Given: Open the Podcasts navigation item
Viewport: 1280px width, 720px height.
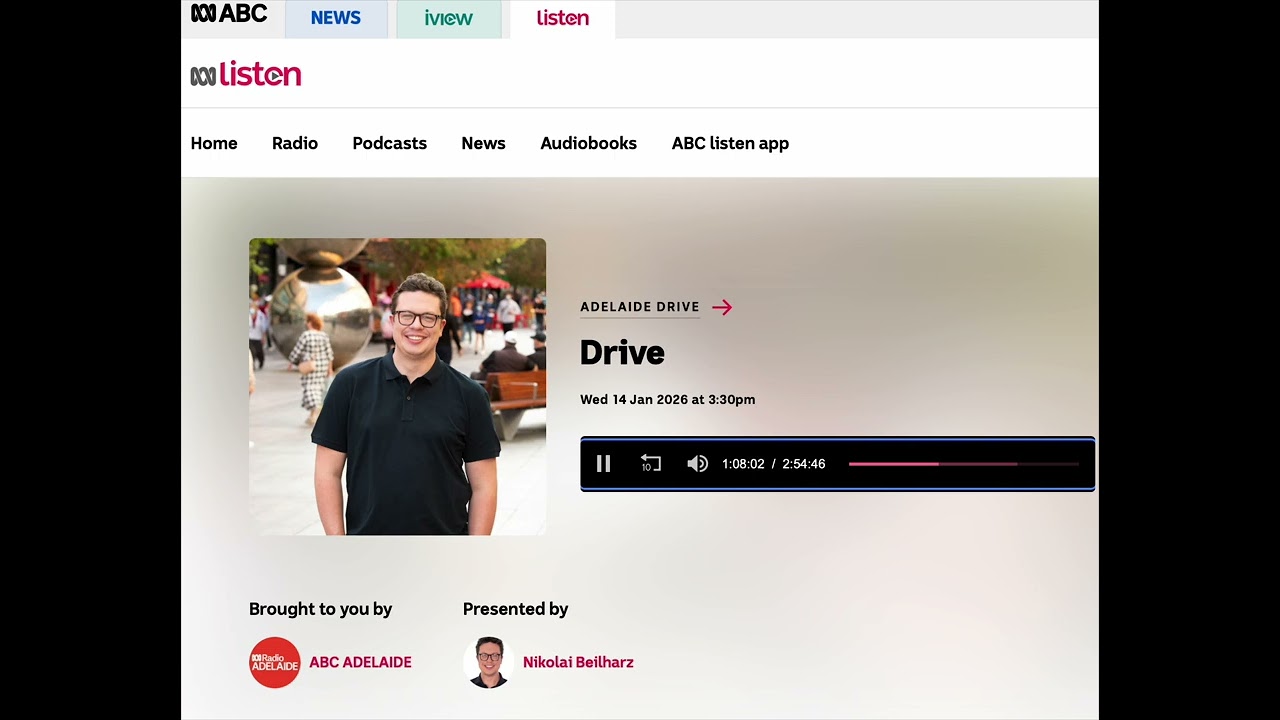Looking at the screenshot, I should pos(389,143).
